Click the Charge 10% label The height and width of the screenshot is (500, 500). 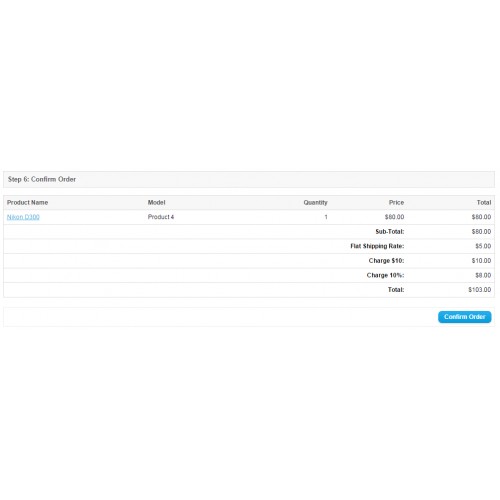click(385, 275)
